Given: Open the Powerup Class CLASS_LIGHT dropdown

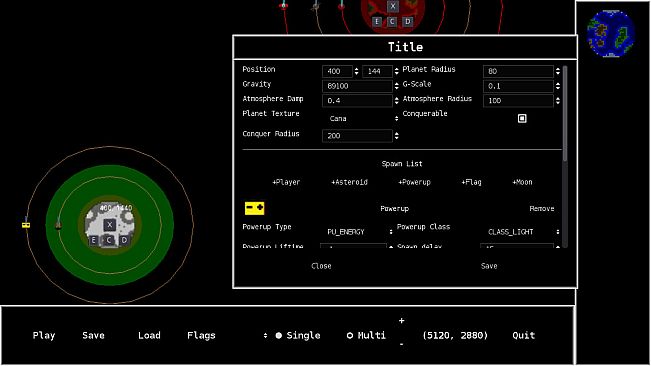Looking at the screenshot, I should 522,232.
